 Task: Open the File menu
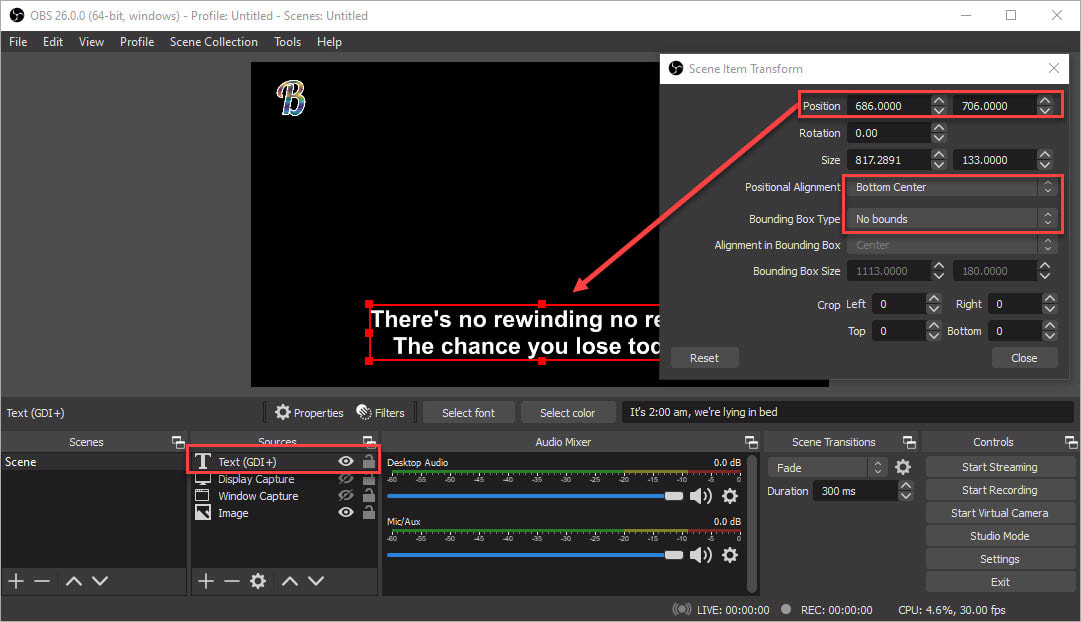pyautogui.click(x=18, y=42)
